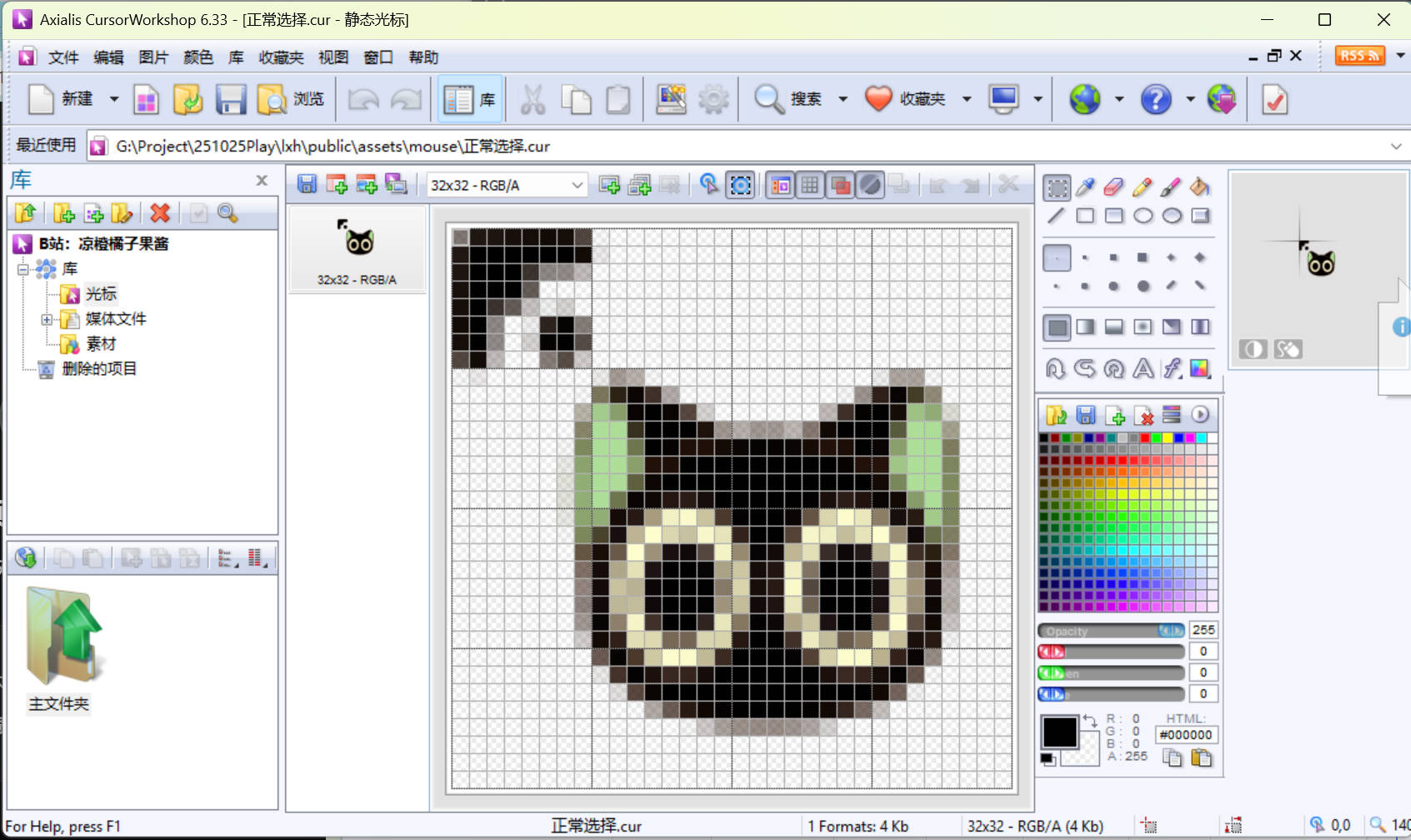Click the Copy icon in main toolbar
Image resolution: width=1411 pixels, height=840 pixels.
tap(576, 99)
